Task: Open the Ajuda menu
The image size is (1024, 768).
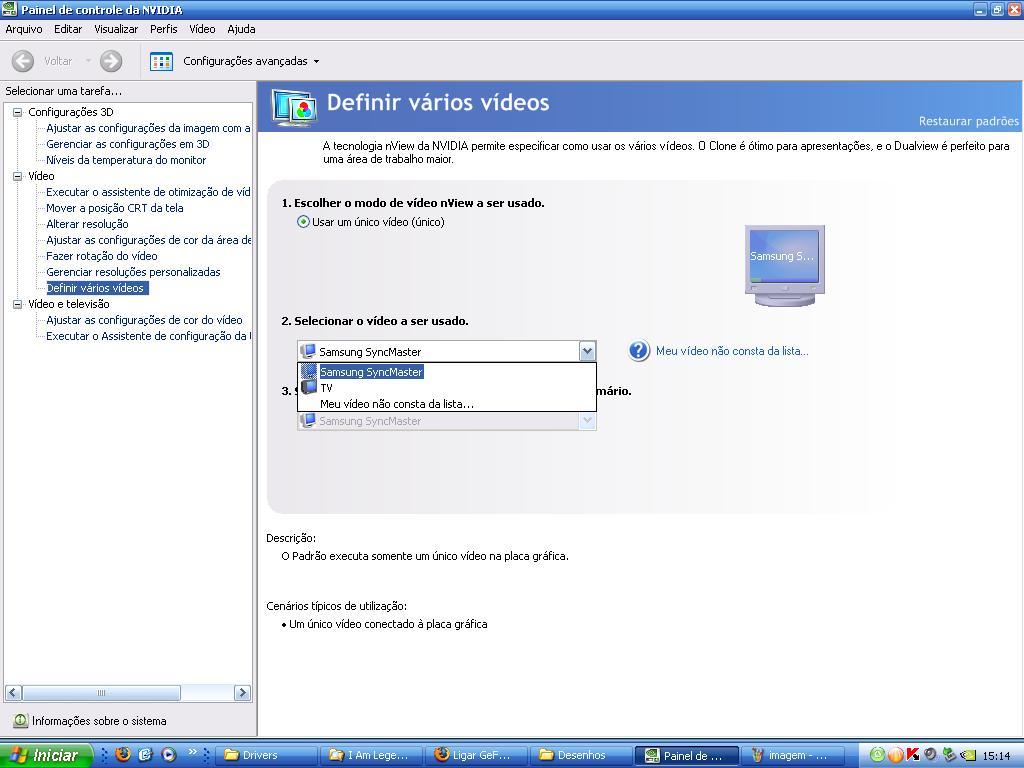Action: point(241,29)
